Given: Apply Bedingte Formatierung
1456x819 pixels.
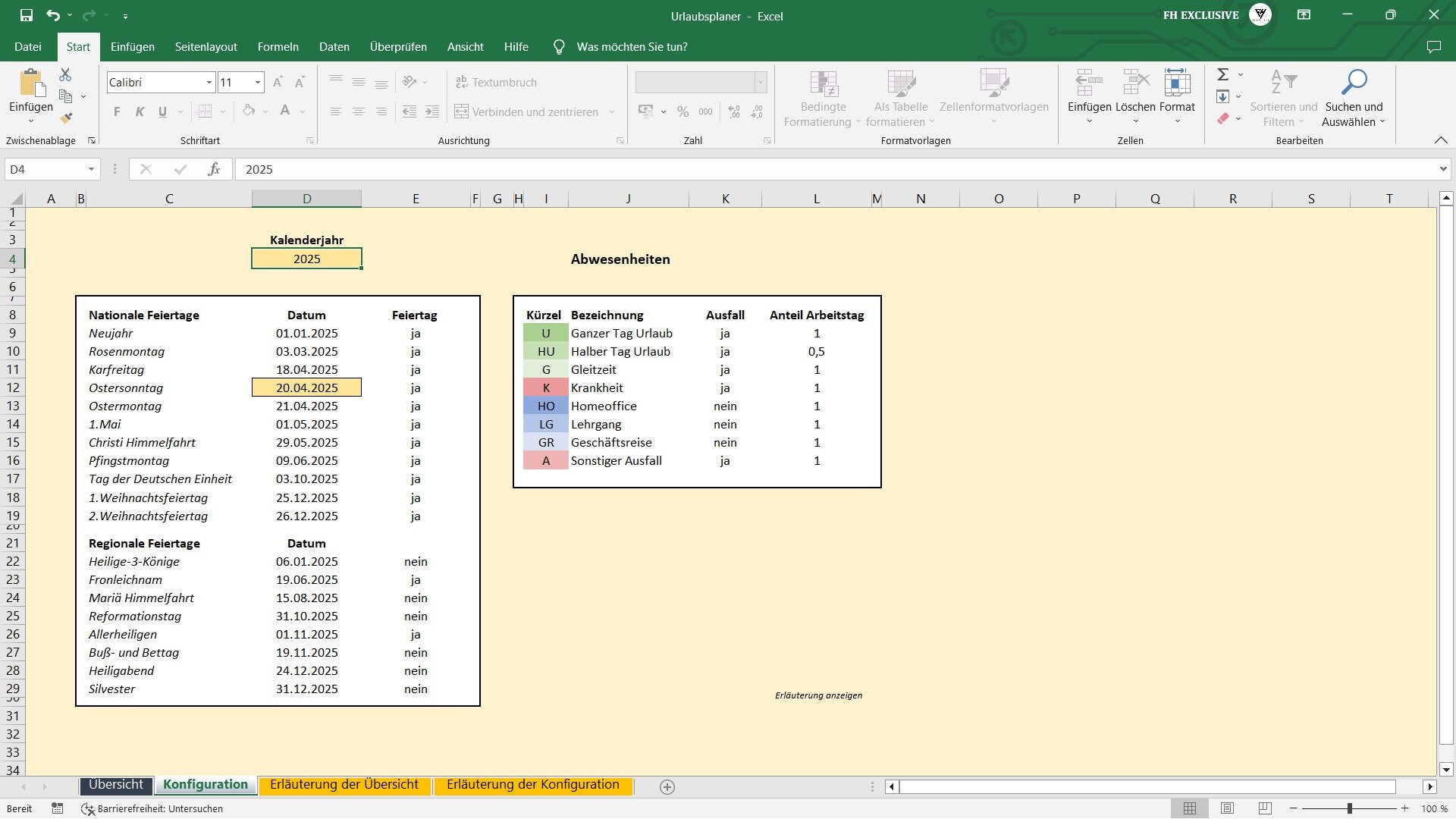Looking at the screenshot, I should (823, 97).
